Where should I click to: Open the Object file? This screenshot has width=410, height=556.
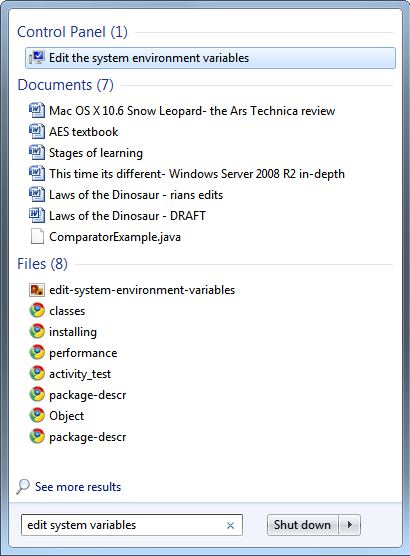pyautogui.click(x=66, y=416)
